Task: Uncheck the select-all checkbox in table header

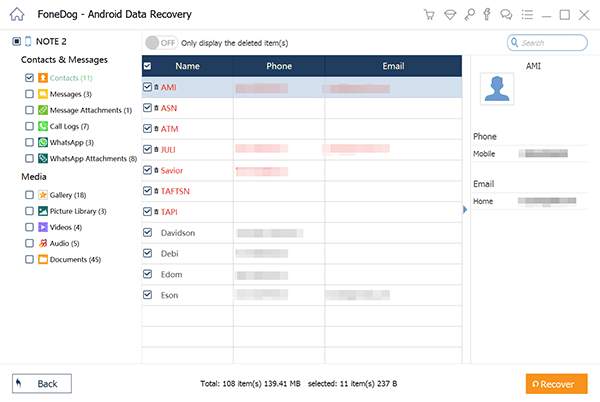Action: [x=148, y=66]
